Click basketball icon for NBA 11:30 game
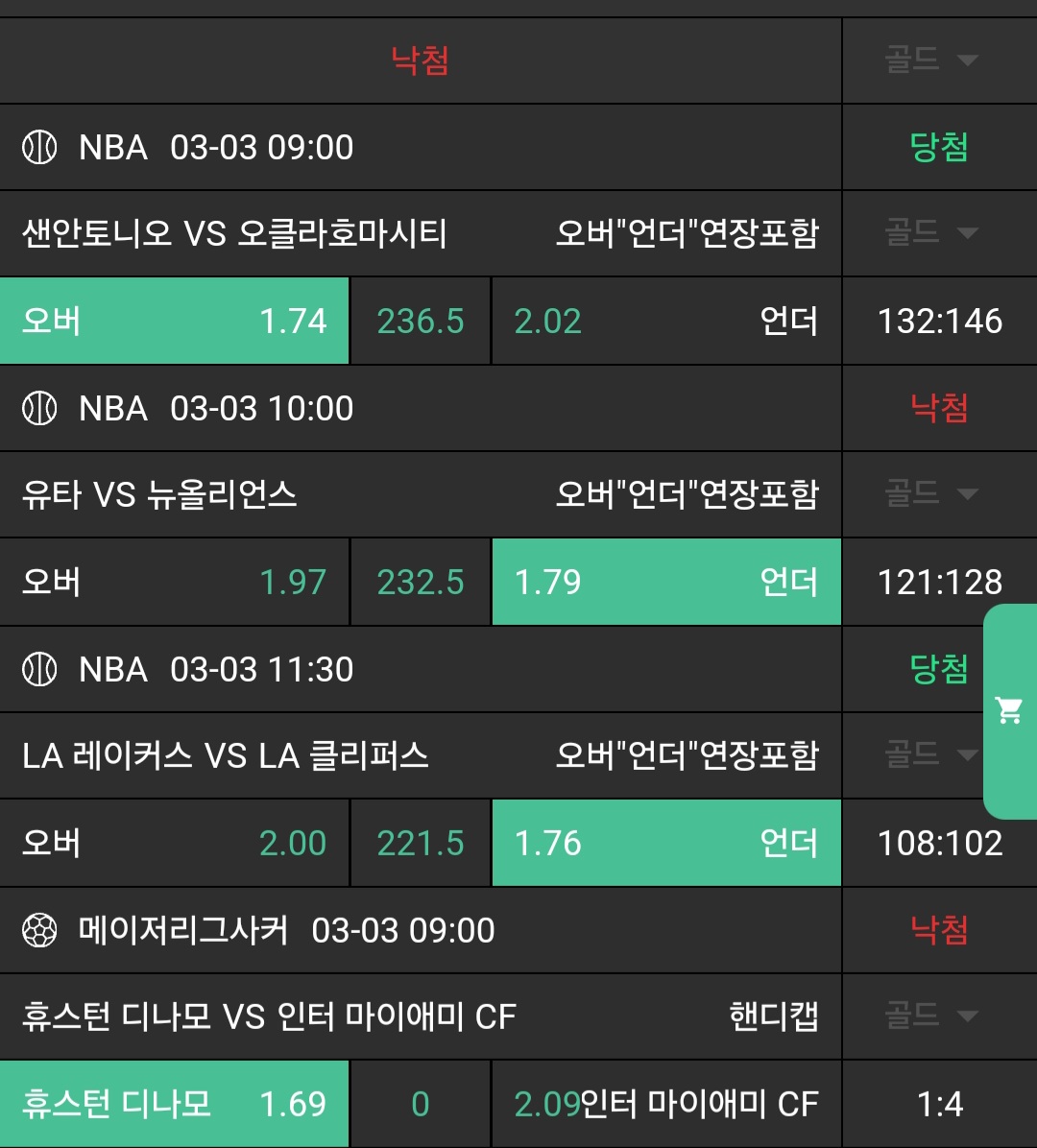The width and height of the screenshot is (1037, 1148). (x=39, y=670)
